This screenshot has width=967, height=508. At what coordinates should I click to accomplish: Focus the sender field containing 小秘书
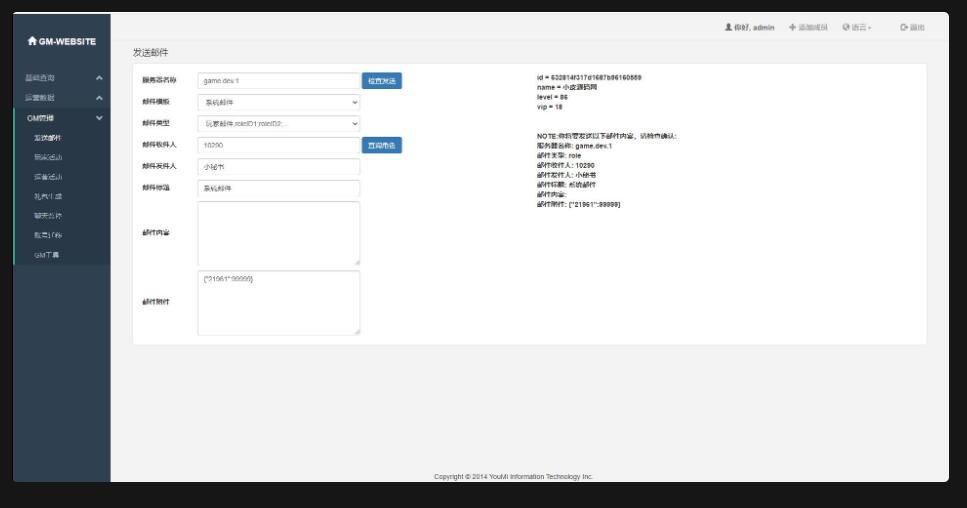(x=278, y=167)
